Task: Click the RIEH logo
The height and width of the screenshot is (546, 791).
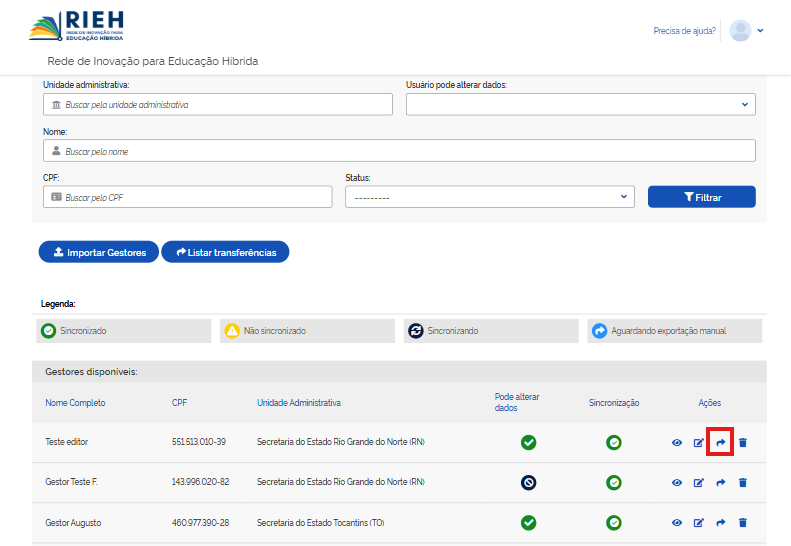Action: pos(76,26)
